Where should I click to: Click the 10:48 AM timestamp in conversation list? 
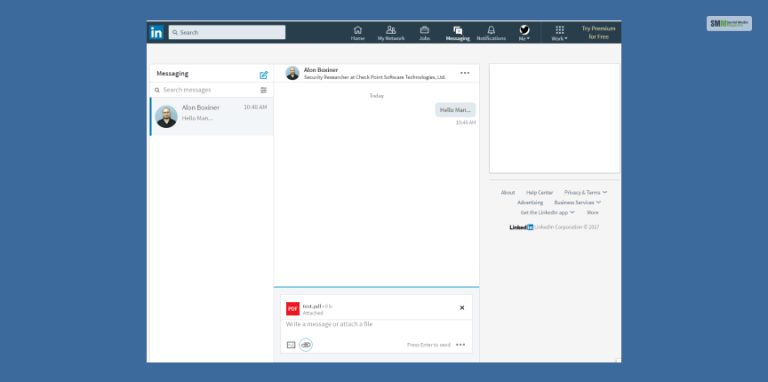[x=255, y=107]
